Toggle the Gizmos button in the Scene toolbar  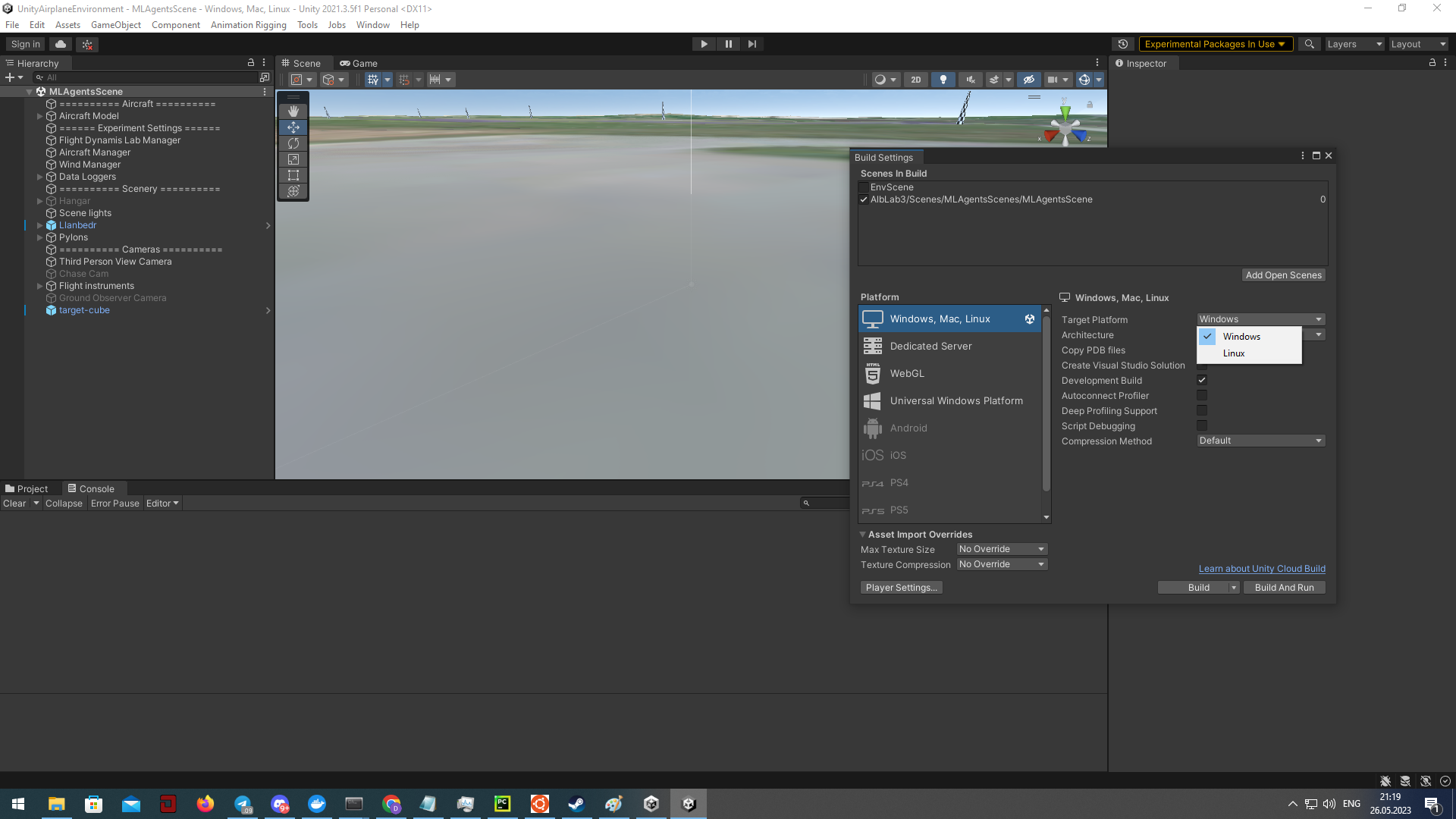coord(1084,80)
